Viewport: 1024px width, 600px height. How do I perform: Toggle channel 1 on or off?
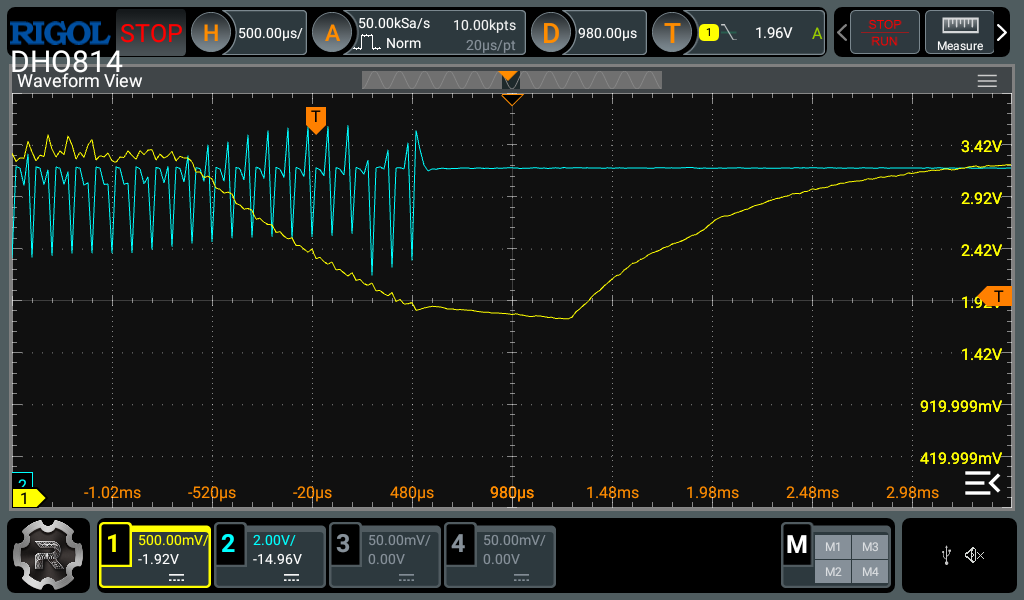[x=155, y=555]
